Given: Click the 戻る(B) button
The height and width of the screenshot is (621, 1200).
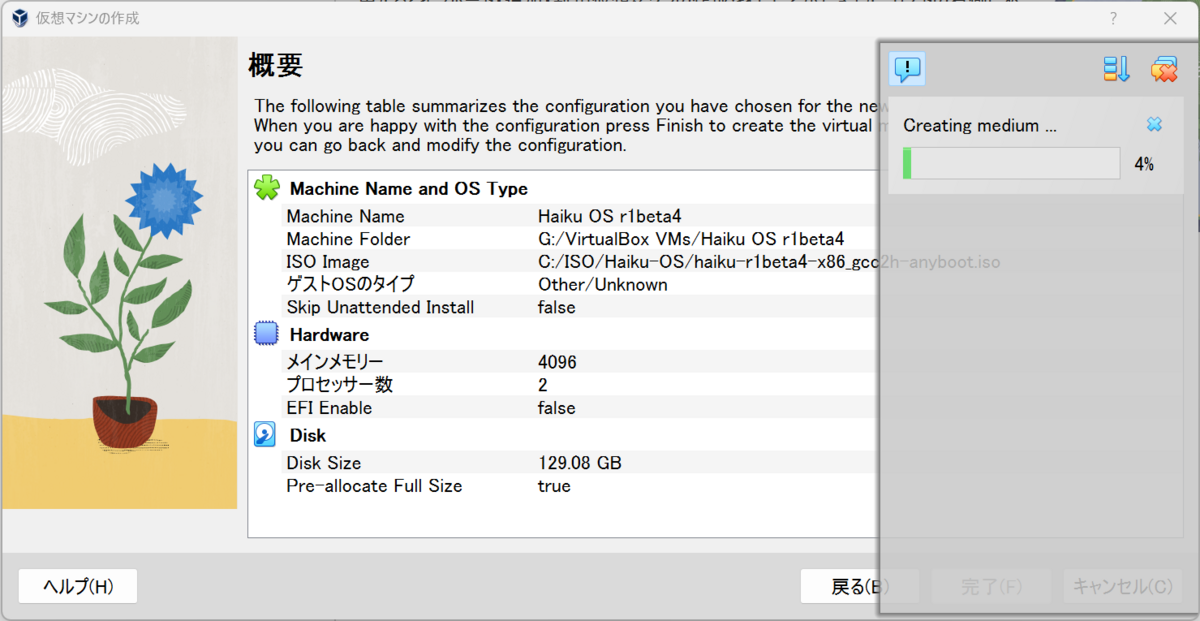Looking at the screenshot, I should [859, 587].
